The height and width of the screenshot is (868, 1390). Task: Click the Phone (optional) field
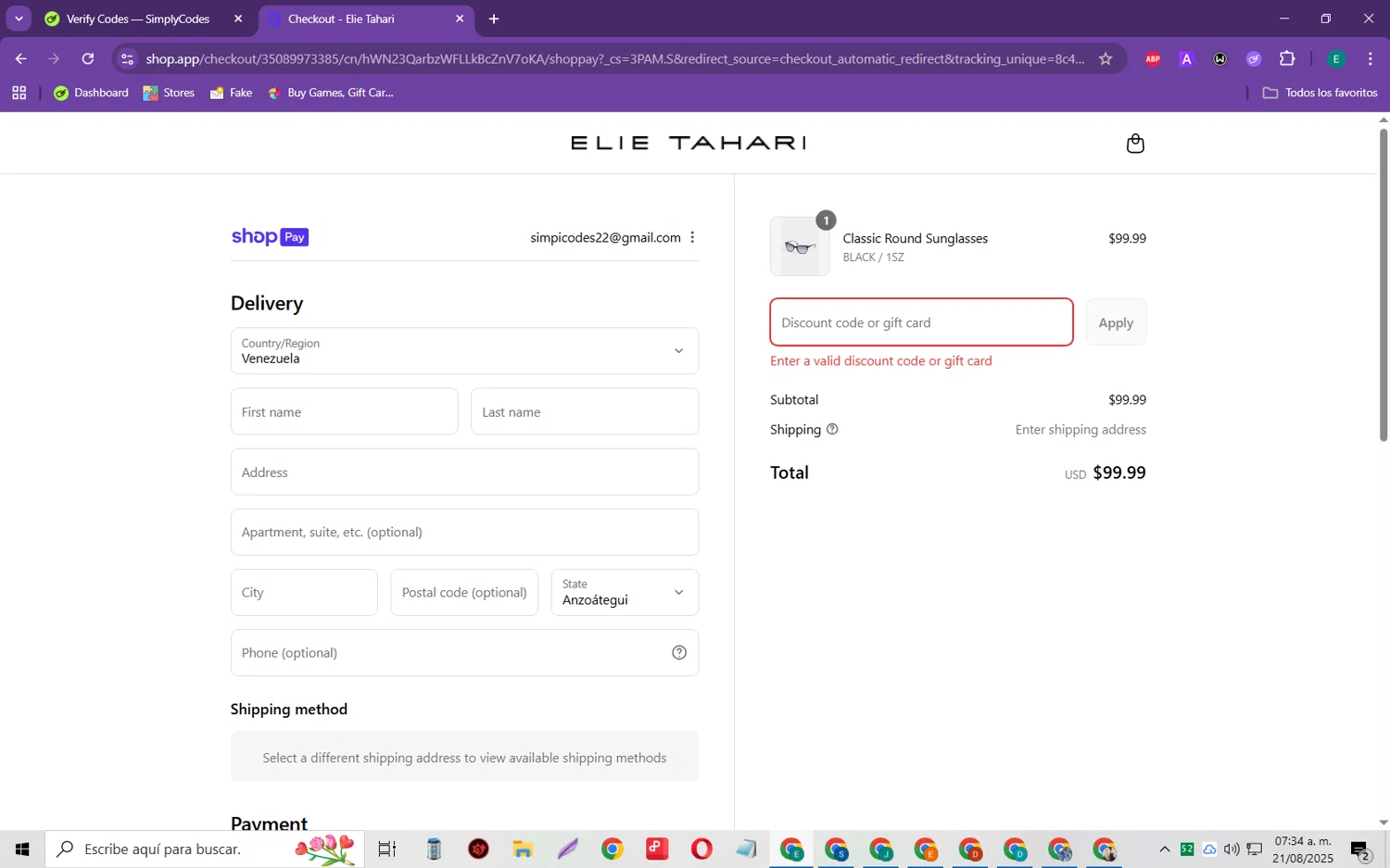464,652
